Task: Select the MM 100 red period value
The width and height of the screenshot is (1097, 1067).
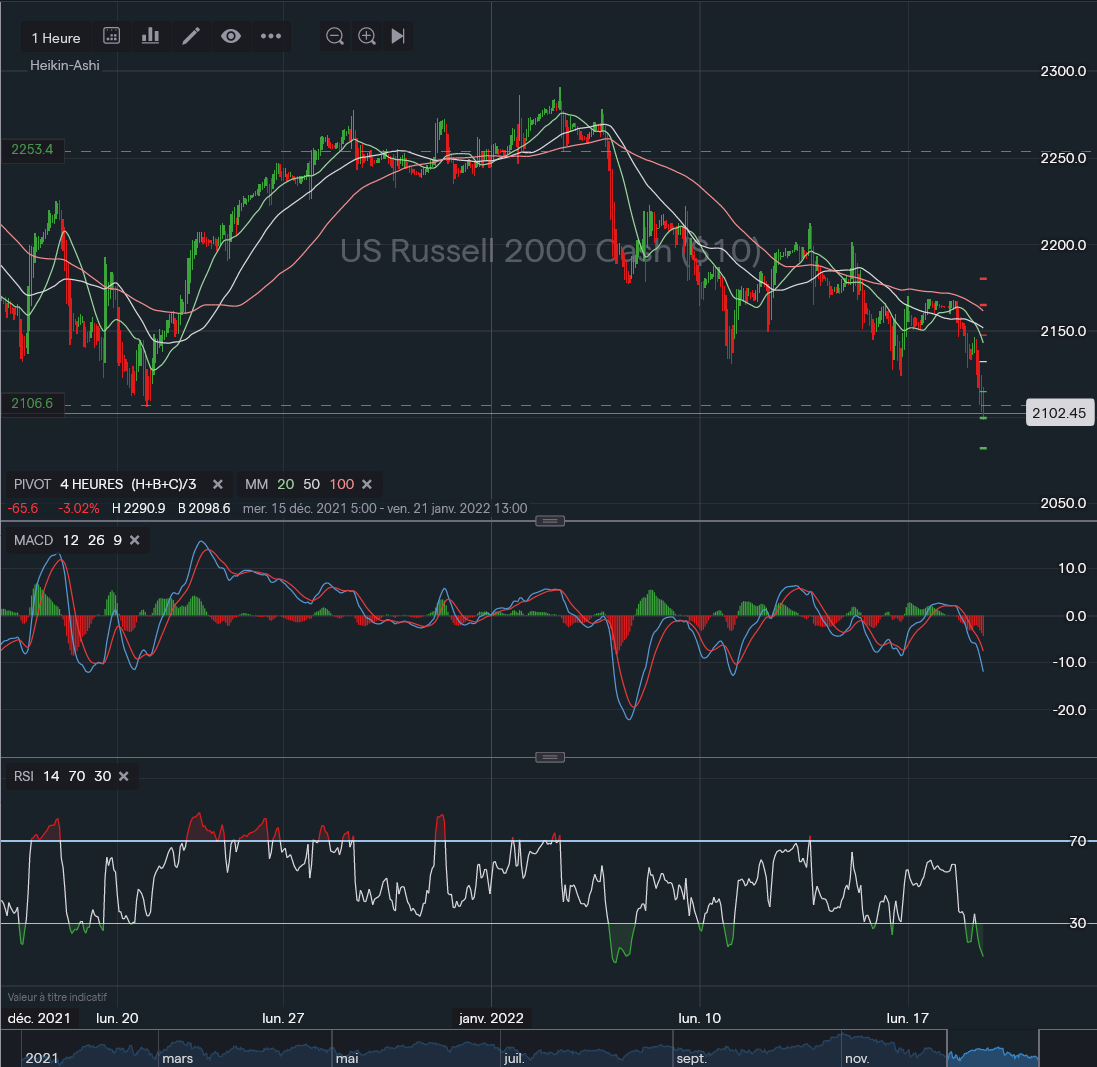Action: point(342,484)
